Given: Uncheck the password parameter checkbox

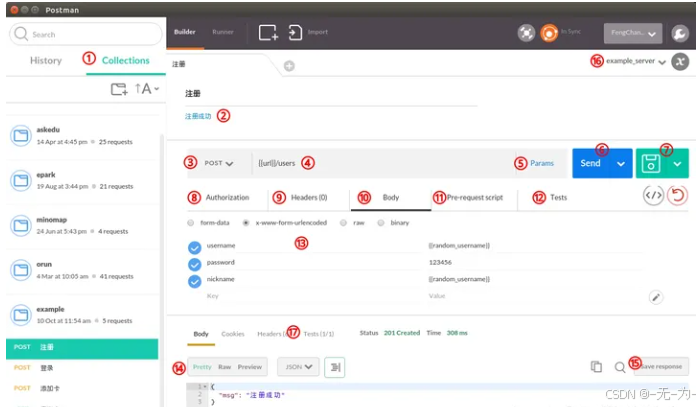Looking at the screenshot, I should coord(195,264).
